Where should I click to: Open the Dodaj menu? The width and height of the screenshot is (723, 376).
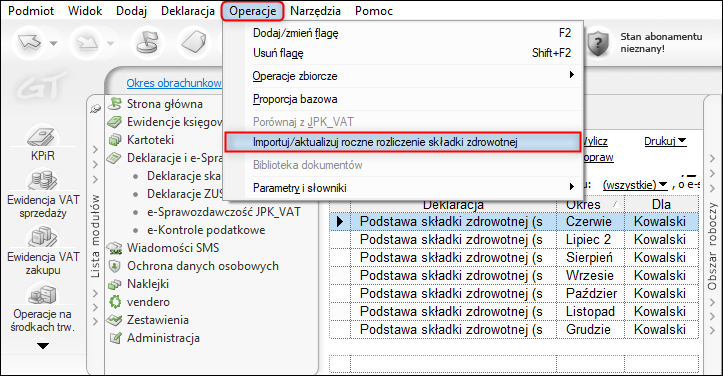point(131,11)
